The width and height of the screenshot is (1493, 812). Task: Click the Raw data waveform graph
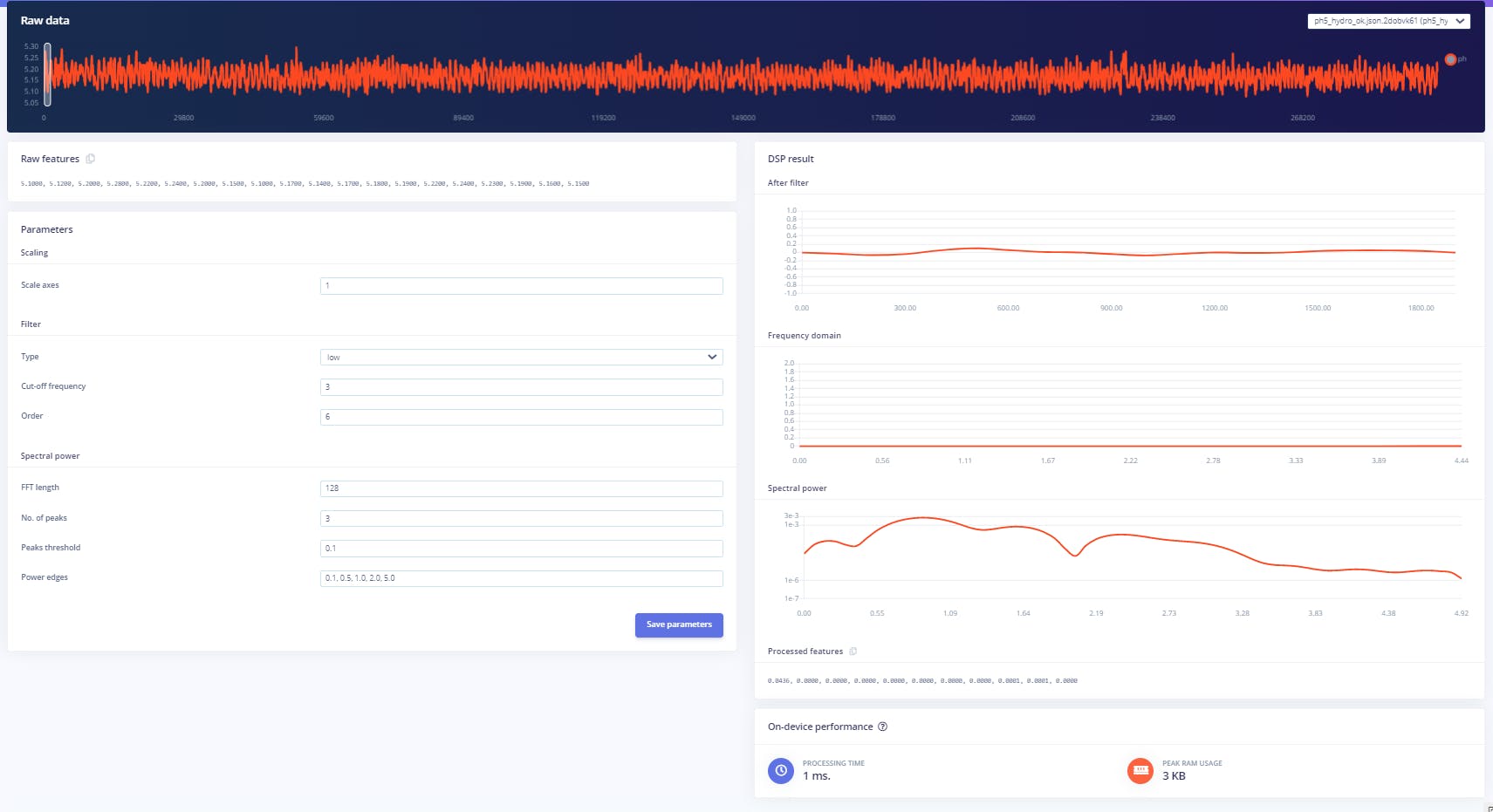742,74
